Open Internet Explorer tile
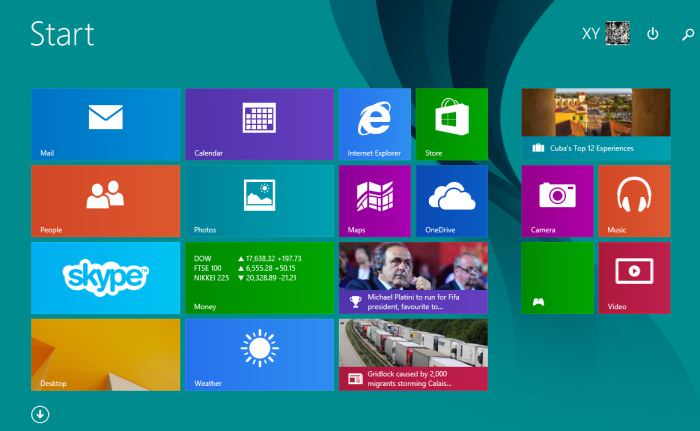The width and height of the screenshot is (700, 431). point(374,124)
